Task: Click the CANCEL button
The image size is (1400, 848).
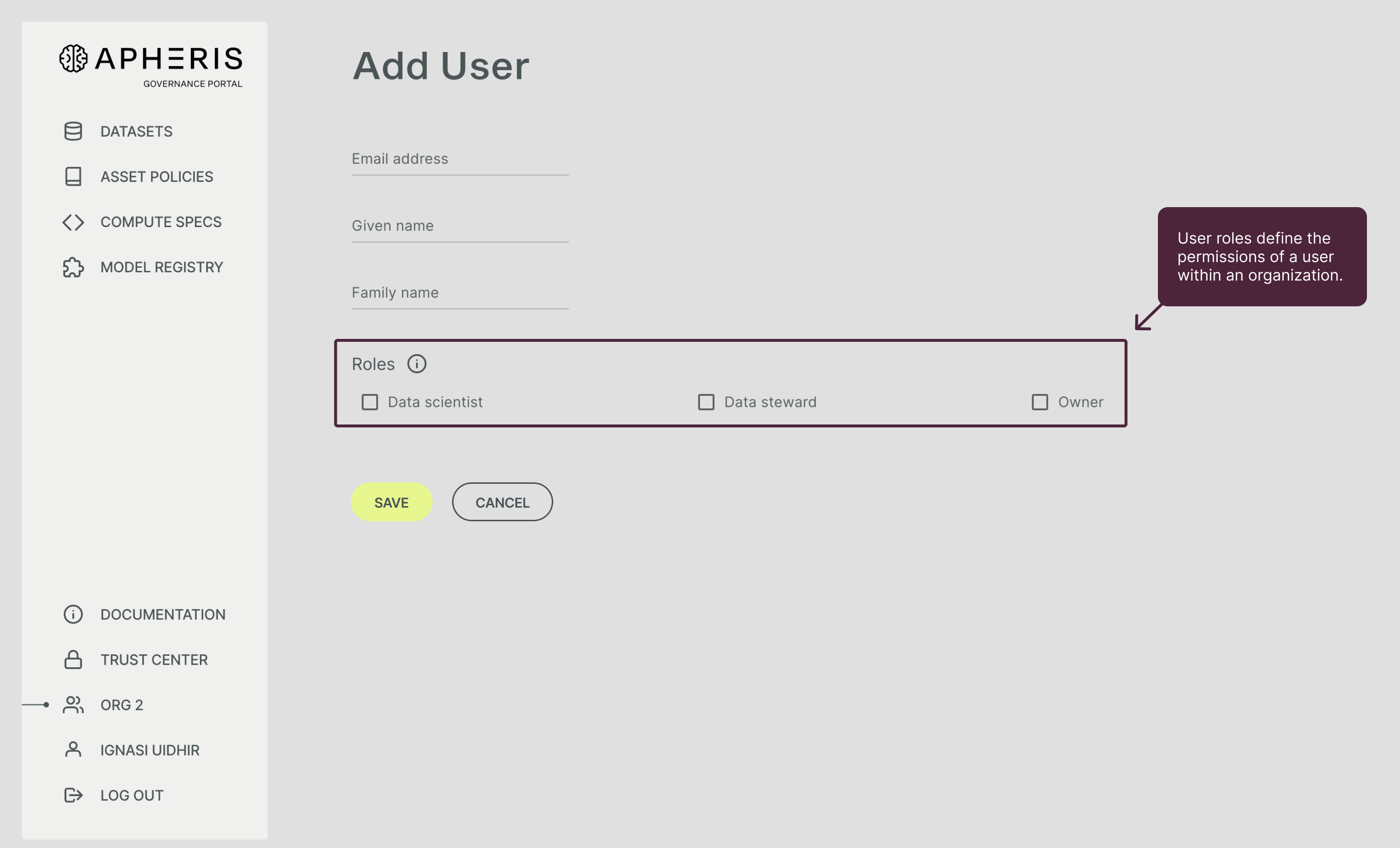Action: pos(502,502)
